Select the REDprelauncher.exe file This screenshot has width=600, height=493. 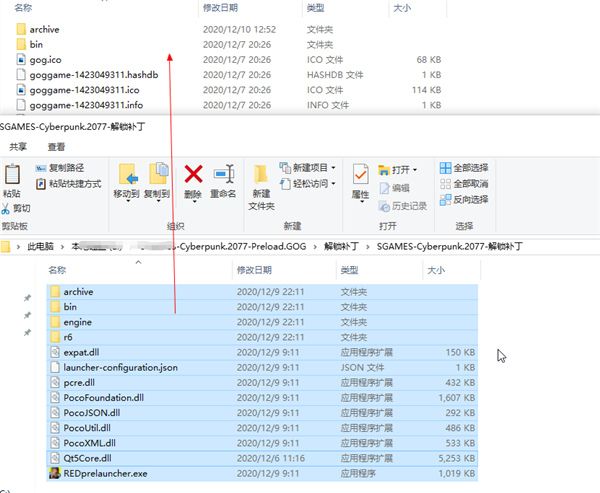point(105,473)
